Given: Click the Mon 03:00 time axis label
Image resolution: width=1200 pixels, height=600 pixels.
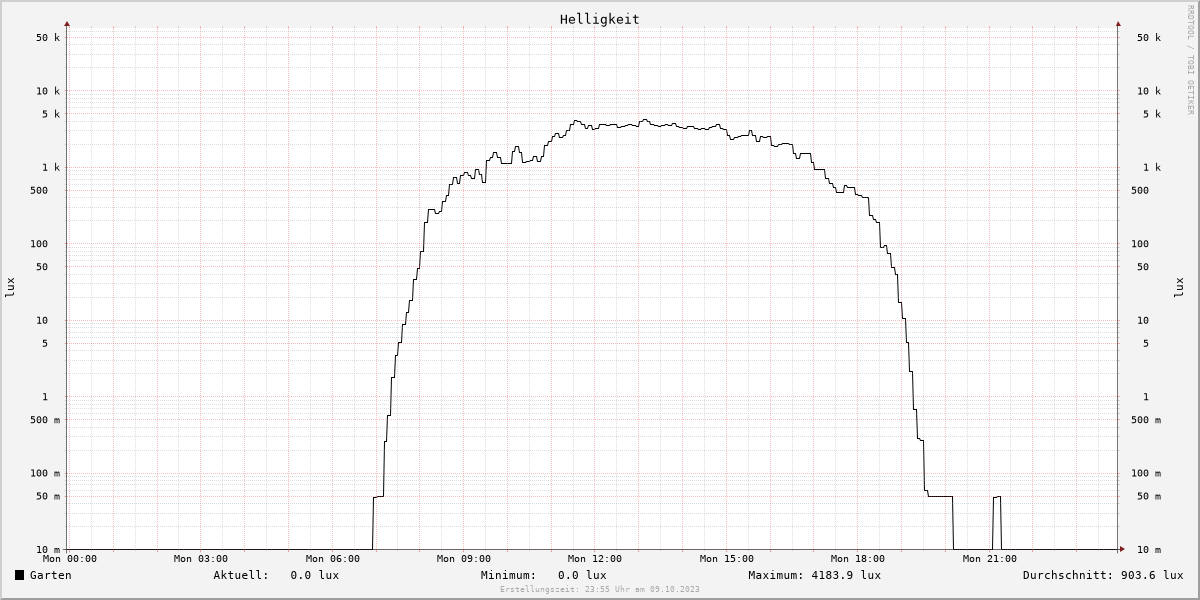Looking at the screenshot, I should [200, 559].
